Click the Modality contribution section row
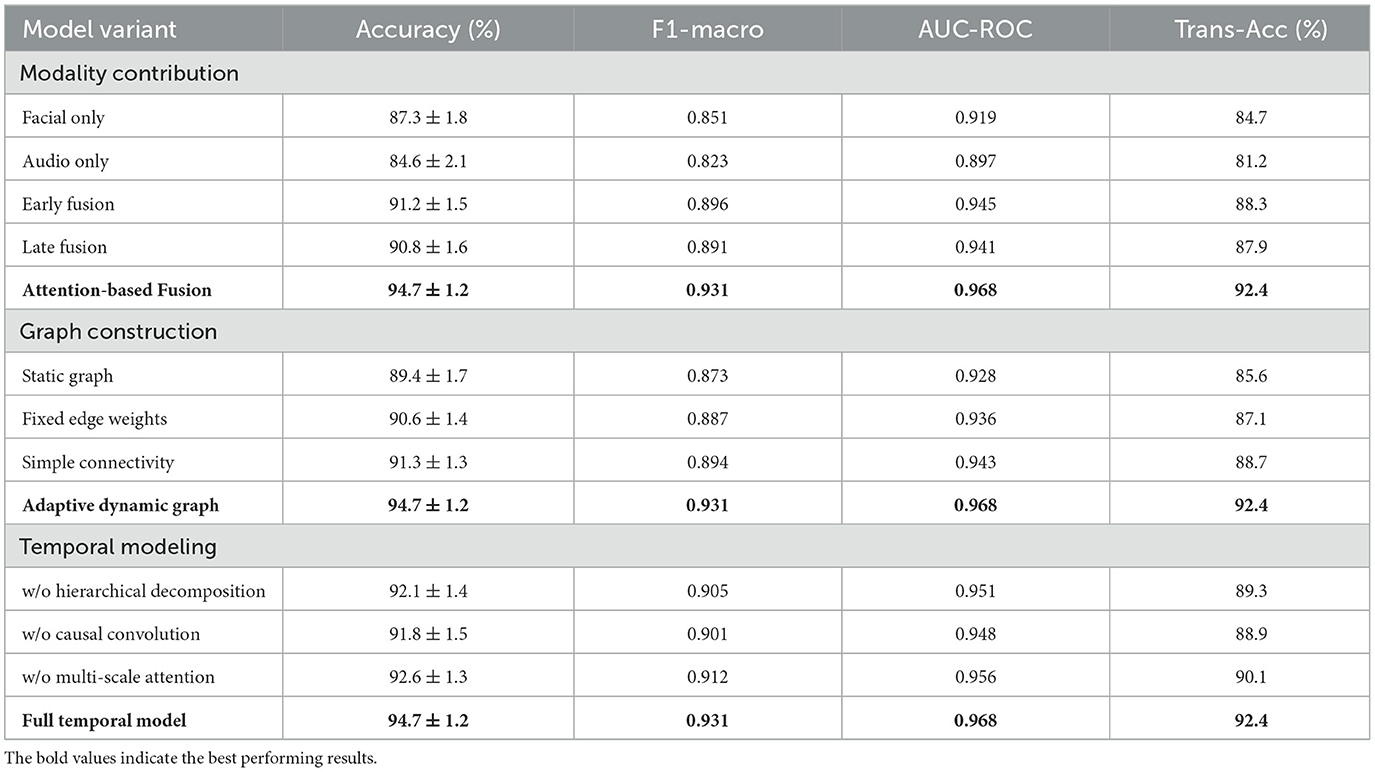Viewport: 1375px width, 772px height. click(x=130, y=74)
